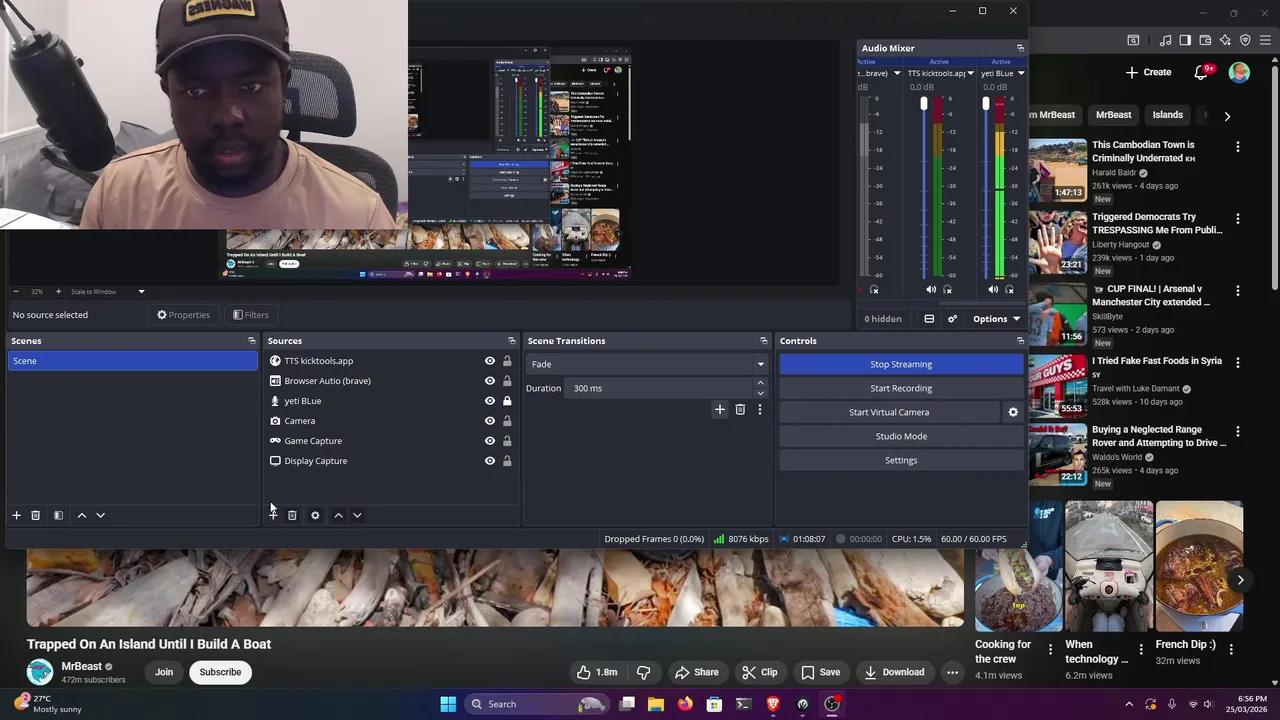The width and height of the screenshot is (1280, 720).
Task: Move scene up in Scenes toolbar
Action: point(82,515)
